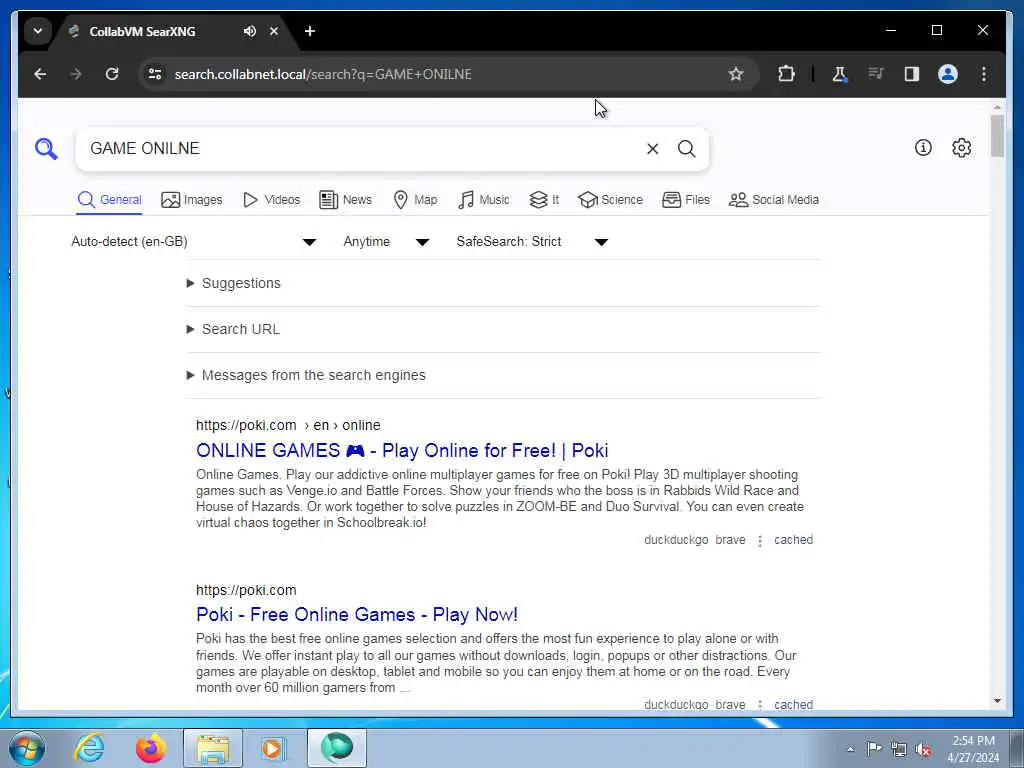The image size is (1024, 768).
Task: Switch to Images tab
Action: click(x=192, y=200)
